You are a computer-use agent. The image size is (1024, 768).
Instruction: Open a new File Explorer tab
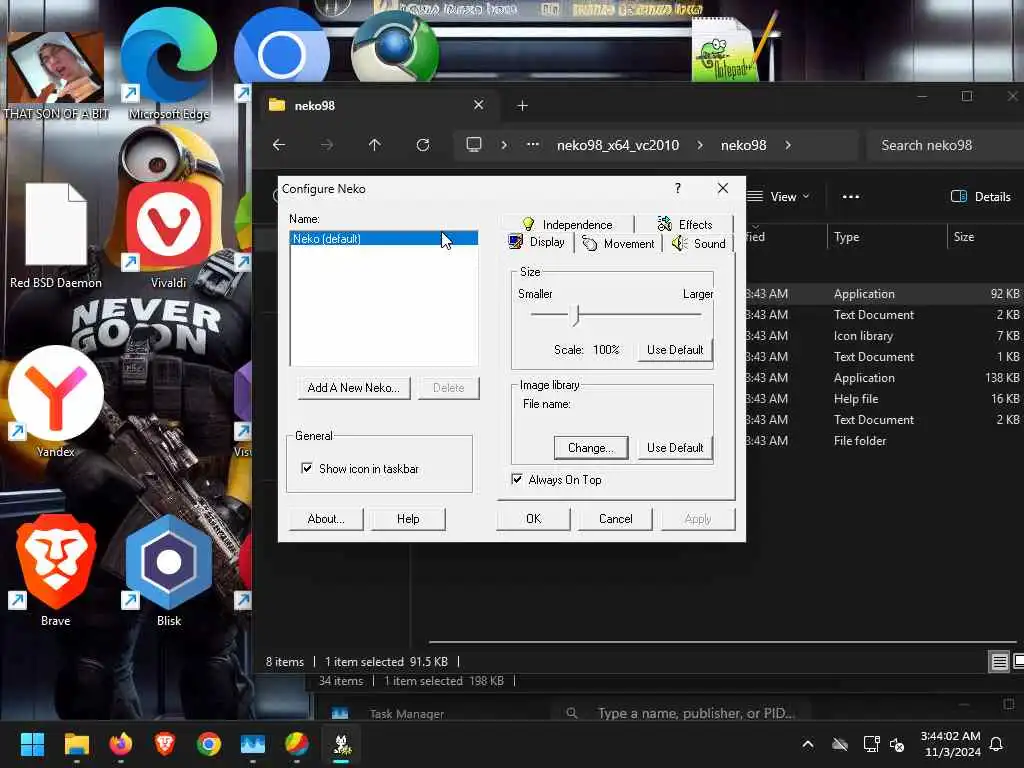point(522,106)
